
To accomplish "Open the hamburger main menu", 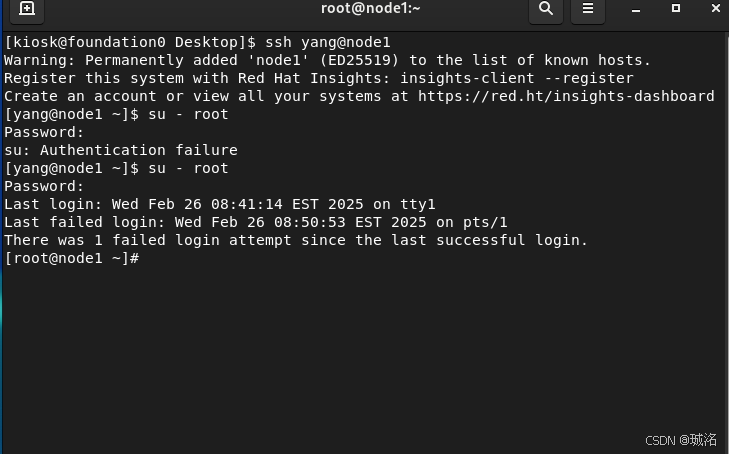I will tap(588, 8).
